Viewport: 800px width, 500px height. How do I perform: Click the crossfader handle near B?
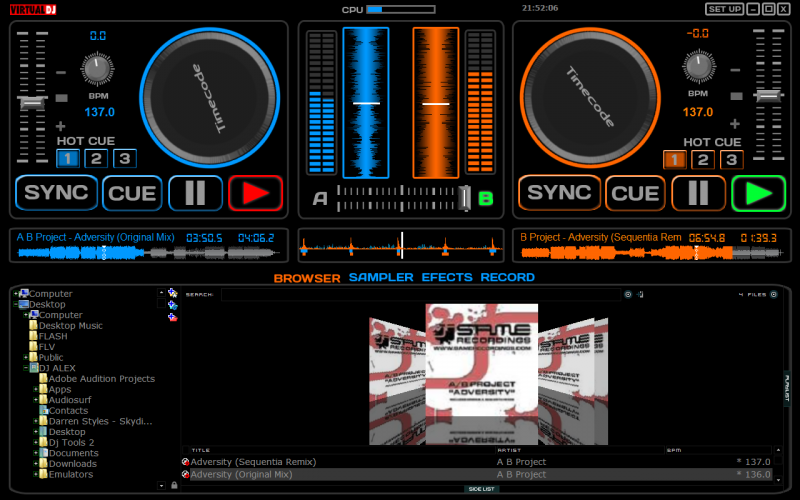tap(464, 198)
